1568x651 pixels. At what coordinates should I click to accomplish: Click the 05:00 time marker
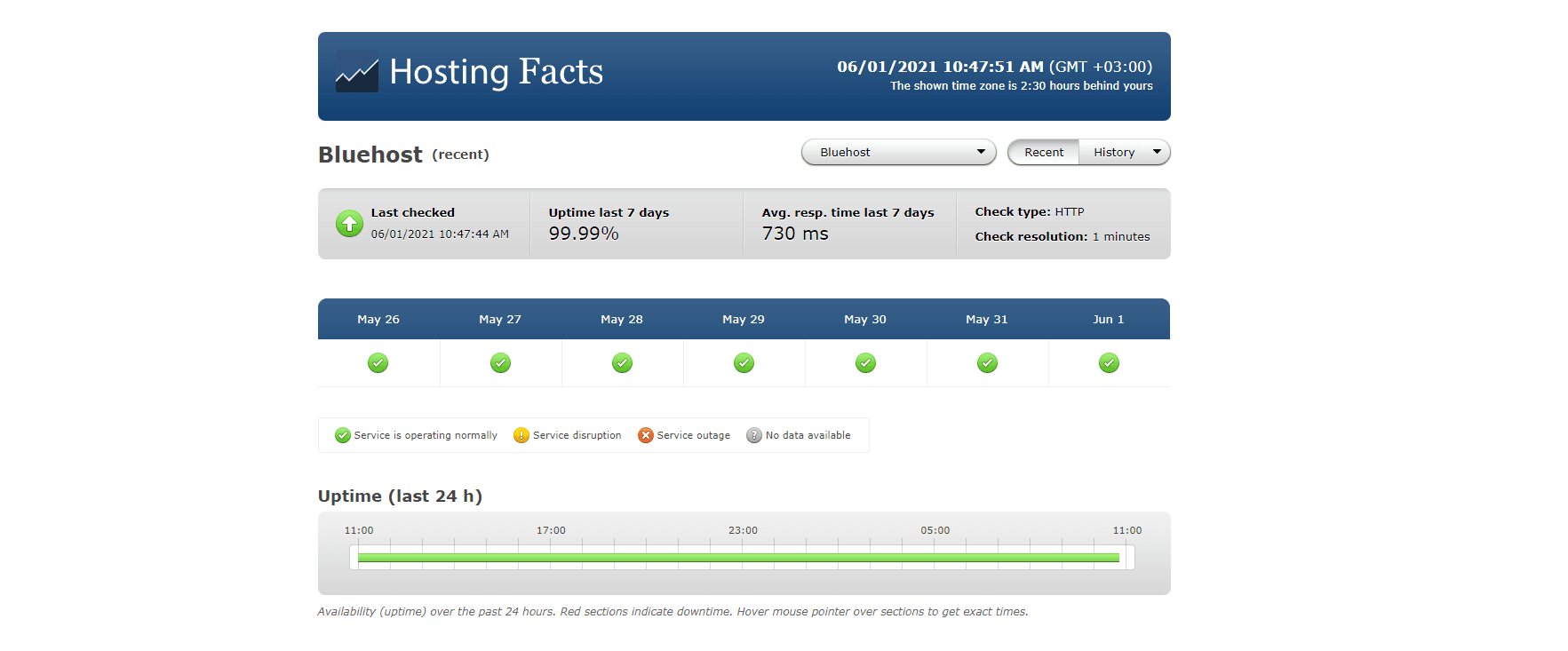pos(935,530)
